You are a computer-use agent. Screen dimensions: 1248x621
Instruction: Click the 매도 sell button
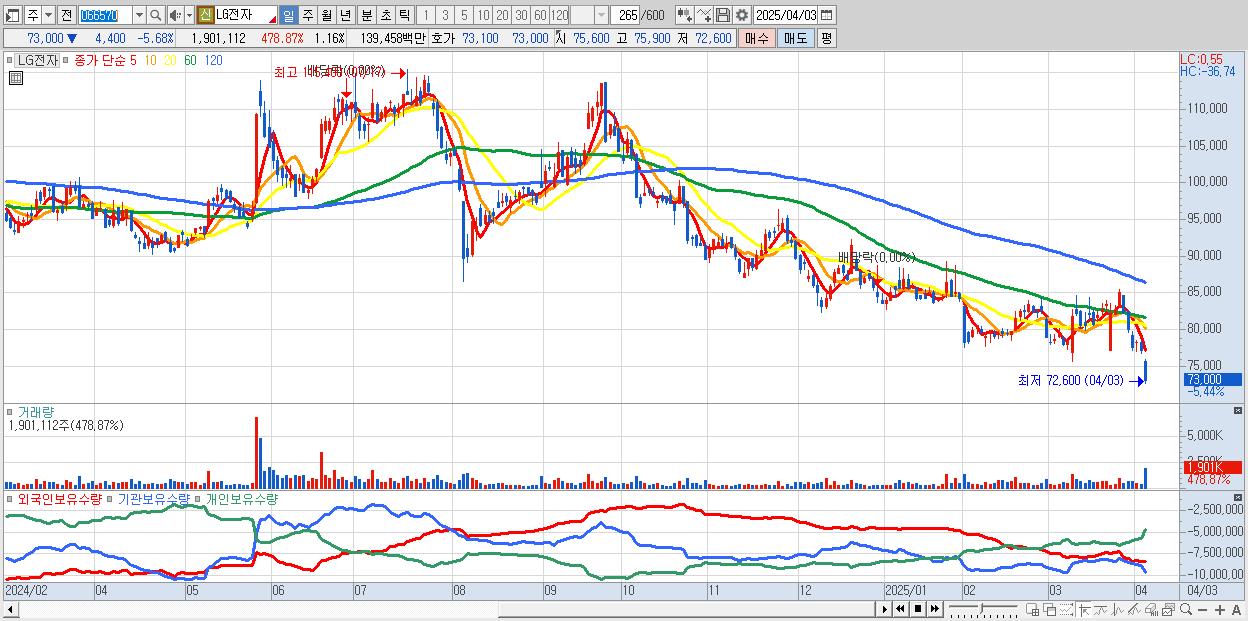(x=796, y=38)
